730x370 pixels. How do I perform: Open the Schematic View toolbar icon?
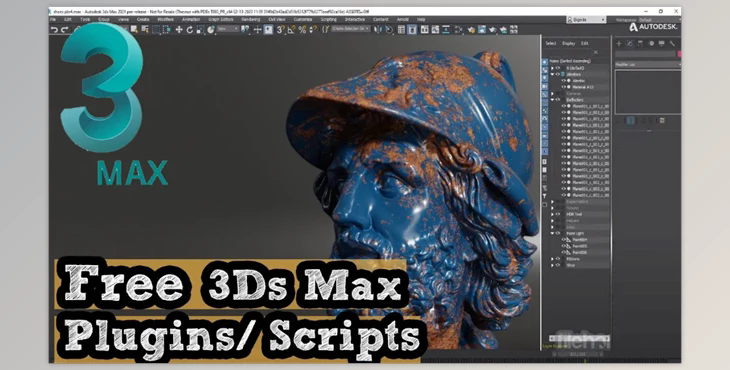point(446,29)
